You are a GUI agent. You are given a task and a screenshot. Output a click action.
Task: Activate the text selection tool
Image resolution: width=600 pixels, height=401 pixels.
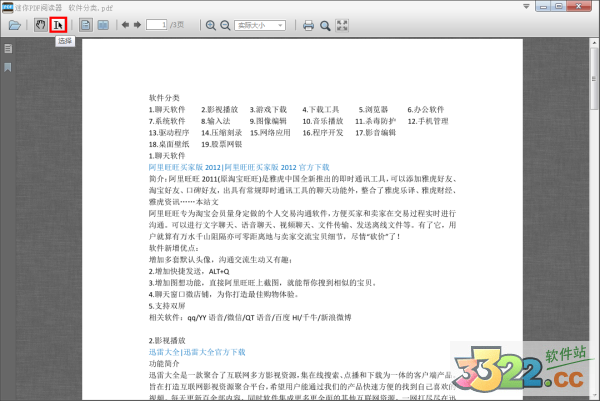[x=58, y=25]
